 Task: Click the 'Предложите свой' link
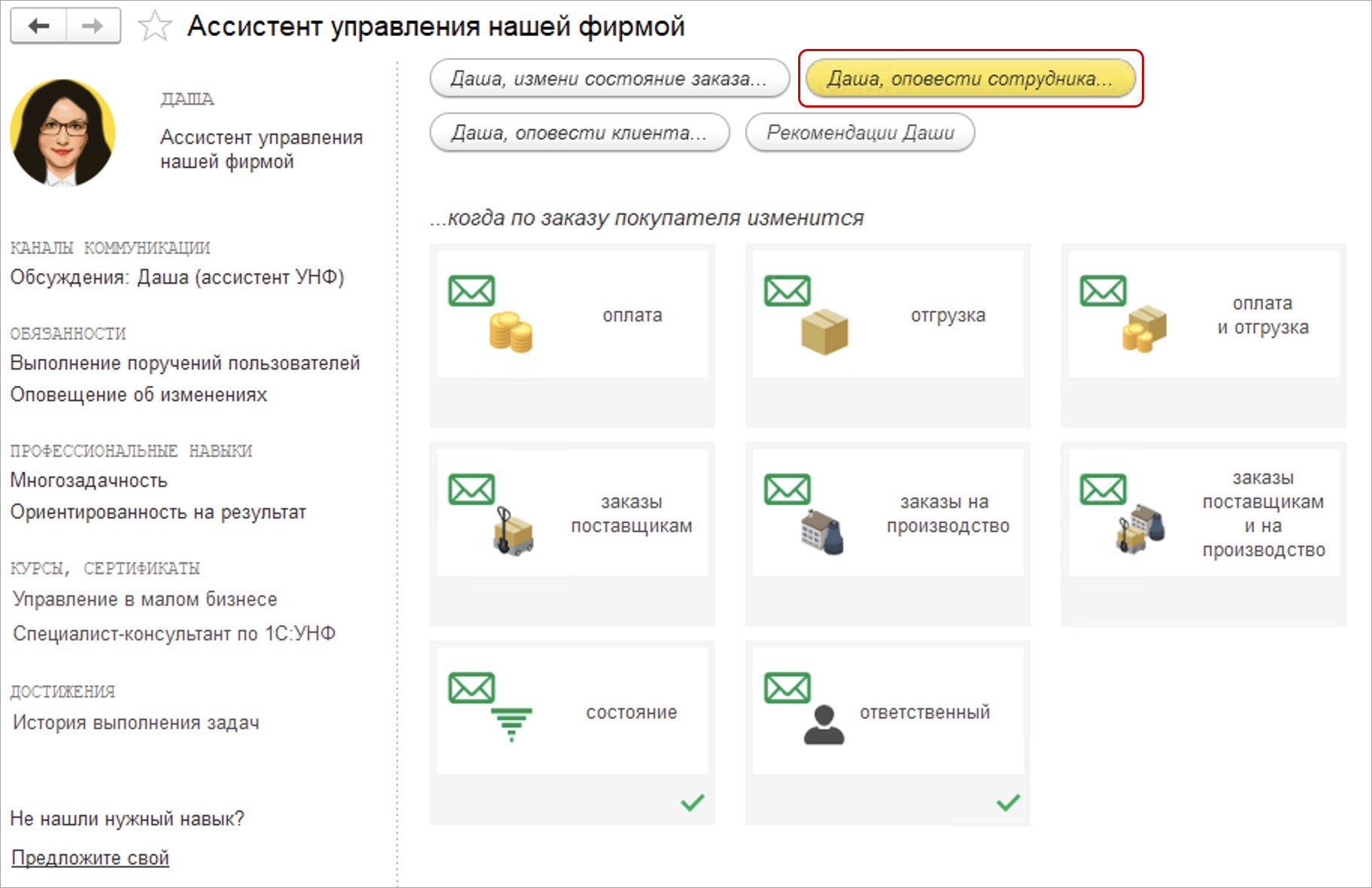coord(90,858)
